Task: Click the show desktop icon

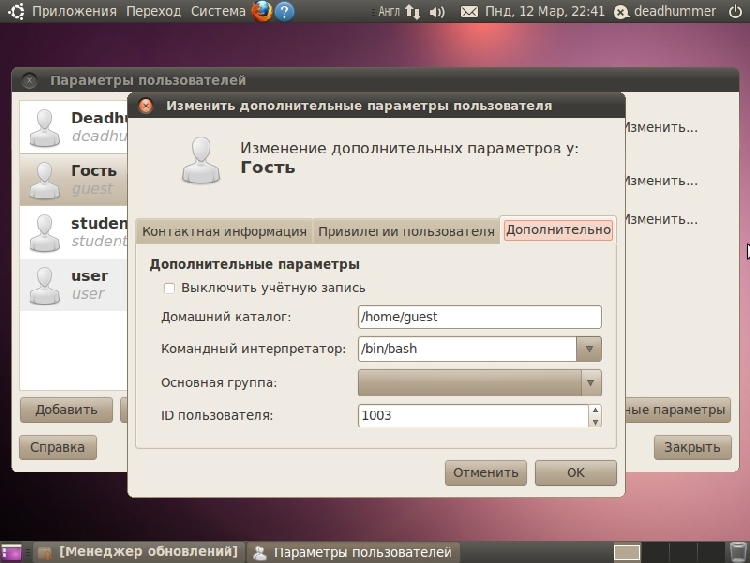Action: point(11,552)
